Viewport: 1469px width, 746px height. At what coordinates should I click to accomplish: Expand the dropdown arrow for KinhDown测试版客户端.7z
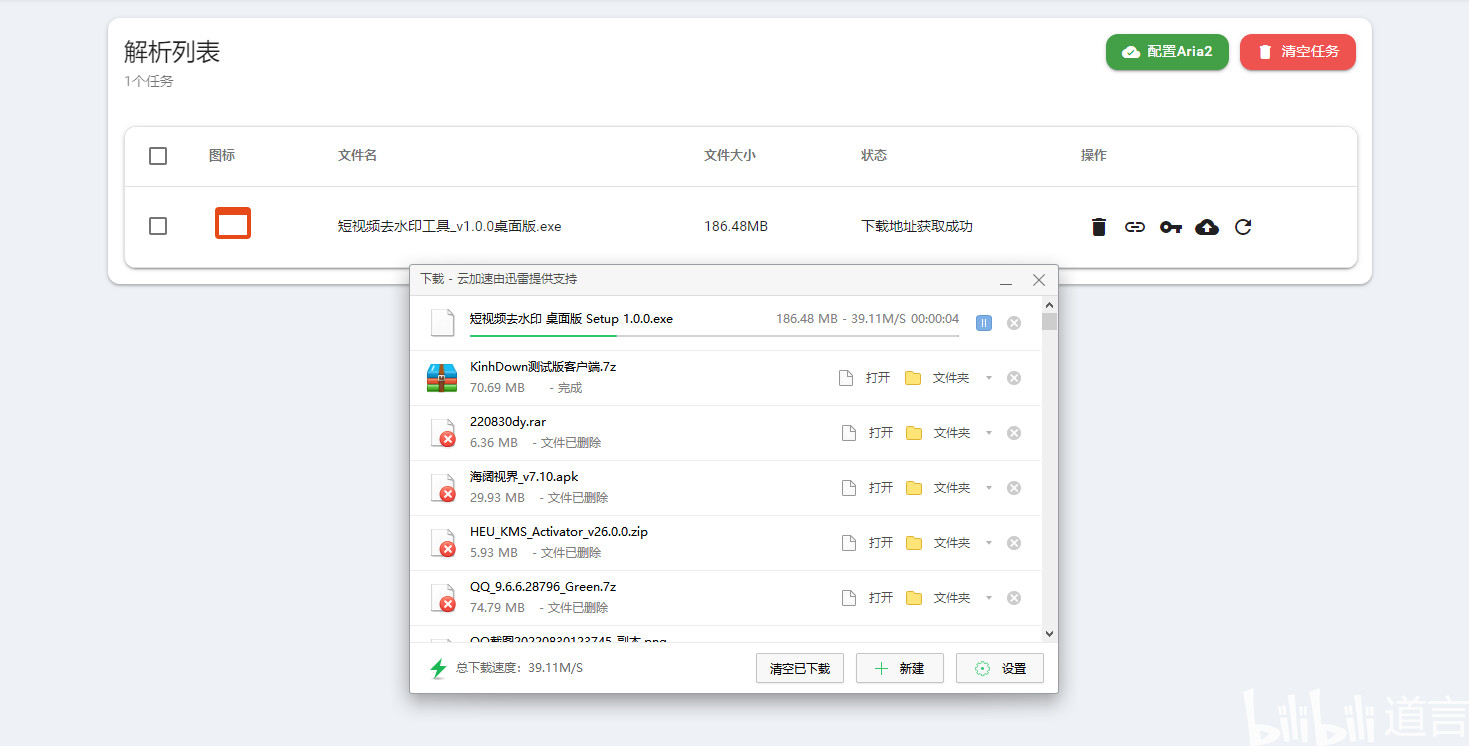tap(989, 378)
